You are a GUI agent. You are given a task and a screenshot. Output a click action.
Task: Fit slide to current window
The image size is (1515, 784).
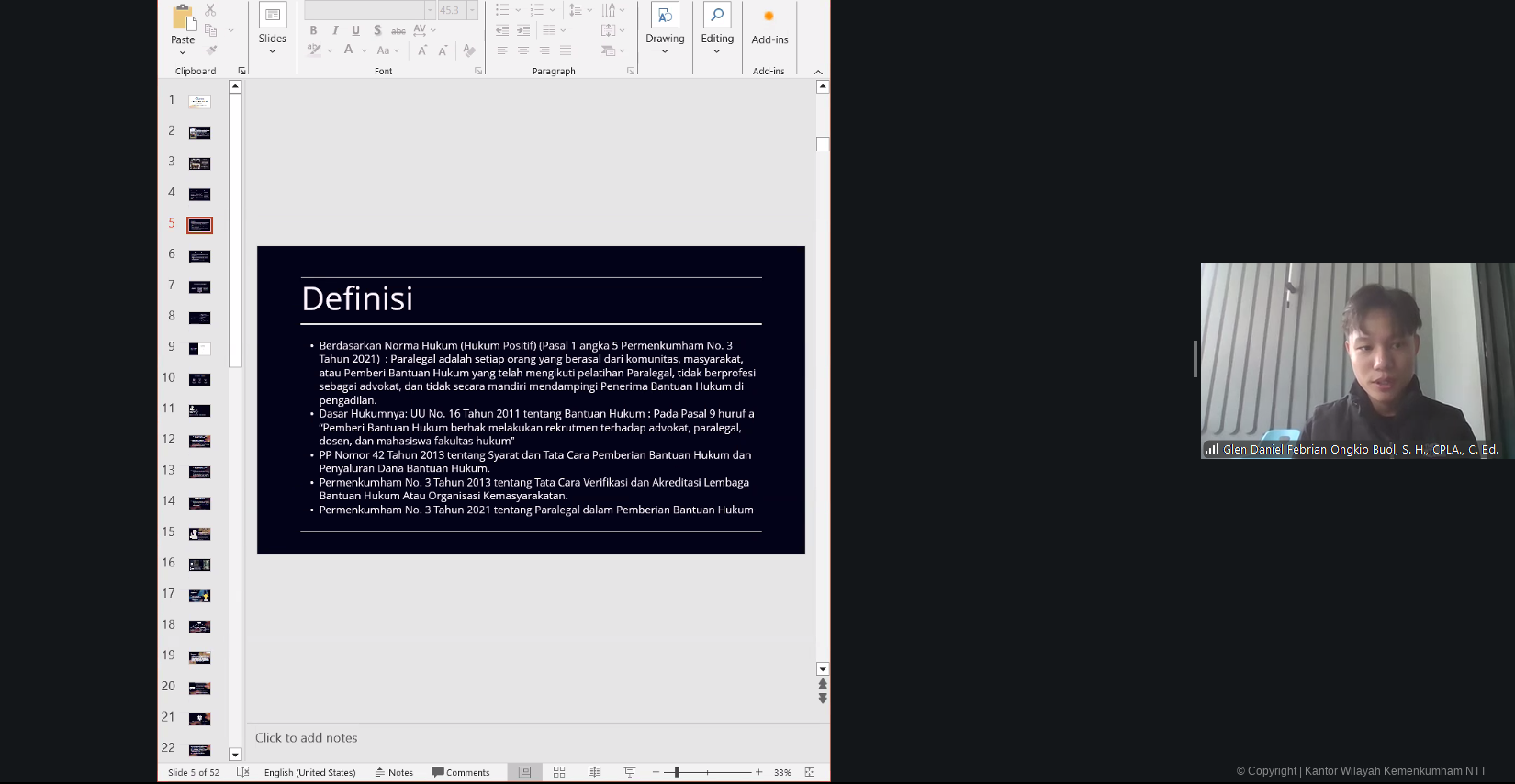tap(809, 772)
